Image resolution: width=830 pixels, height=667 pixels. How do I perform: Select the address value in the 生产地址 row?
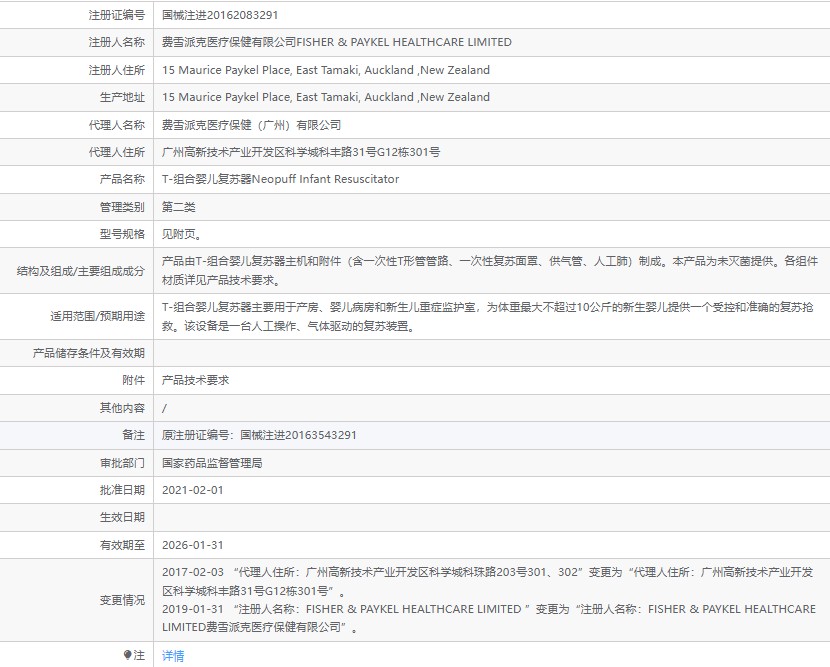pos(326,97)
